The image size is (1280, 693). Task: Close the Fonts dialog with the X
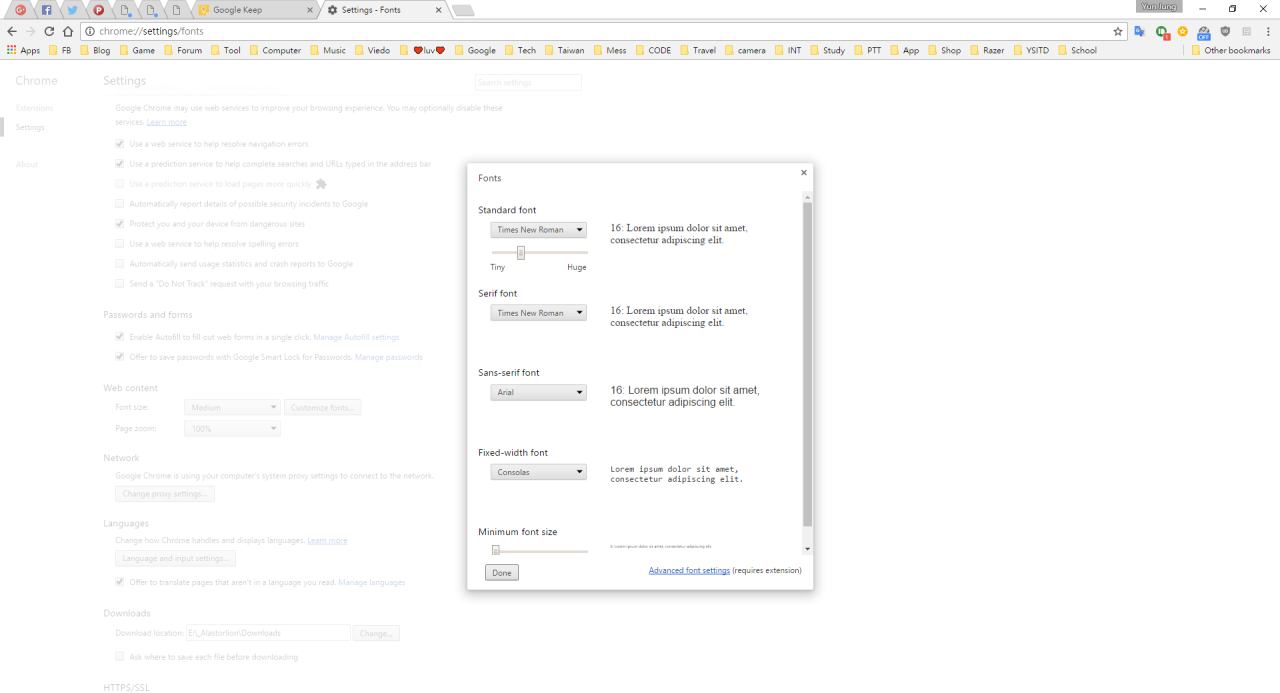[x=803, y=173]
